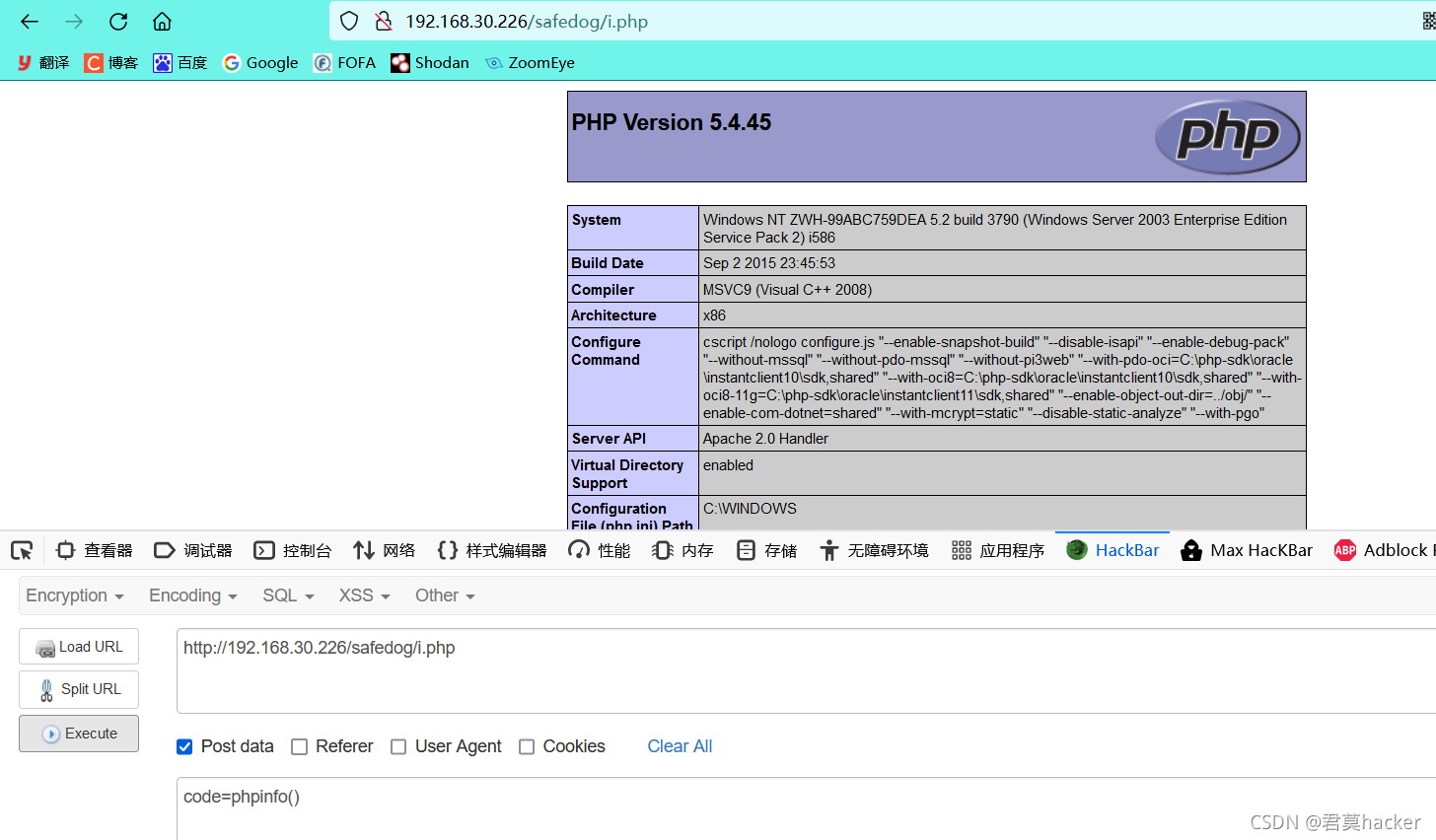Click the Clear All link

click(x=680, y=746)
